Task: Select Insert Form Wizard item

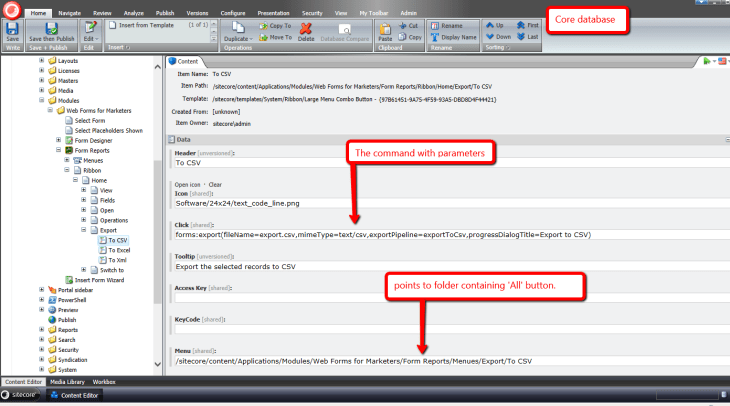Action: coord(99,280)
